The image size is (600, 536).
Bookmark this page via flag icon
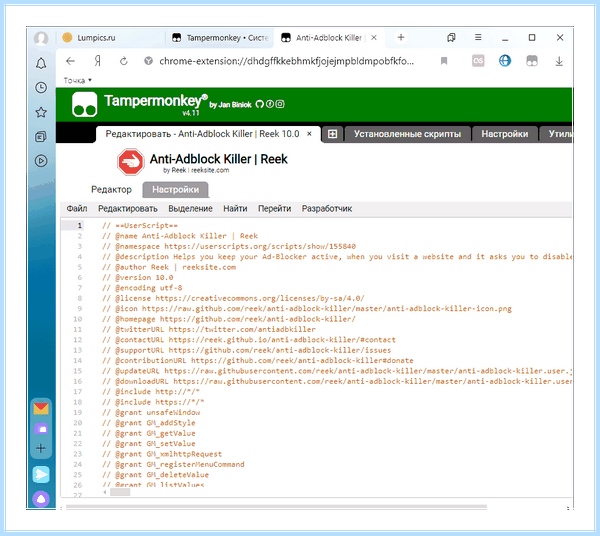point(444,61)
